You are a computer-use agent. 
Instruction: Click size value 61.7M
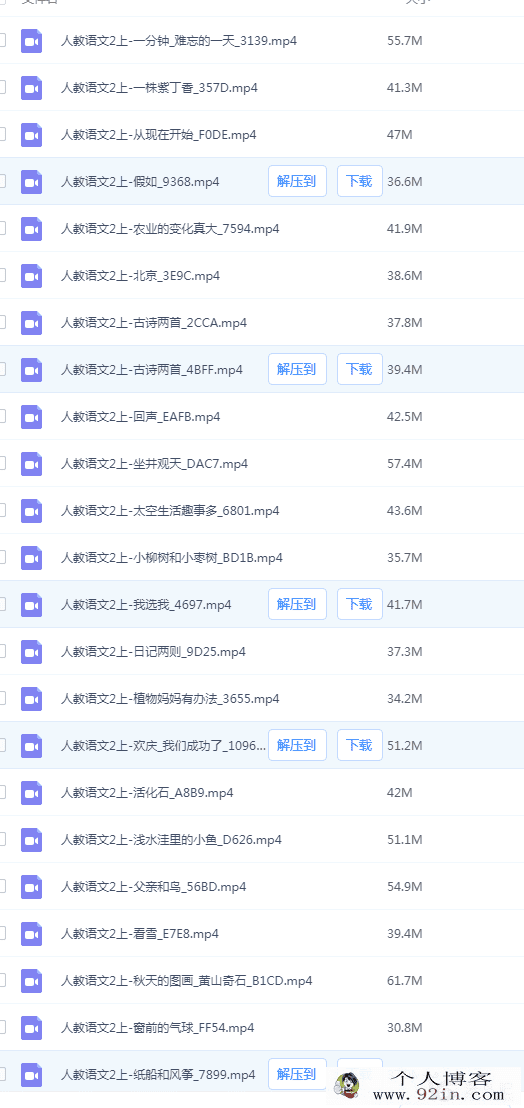pos(405,981)
